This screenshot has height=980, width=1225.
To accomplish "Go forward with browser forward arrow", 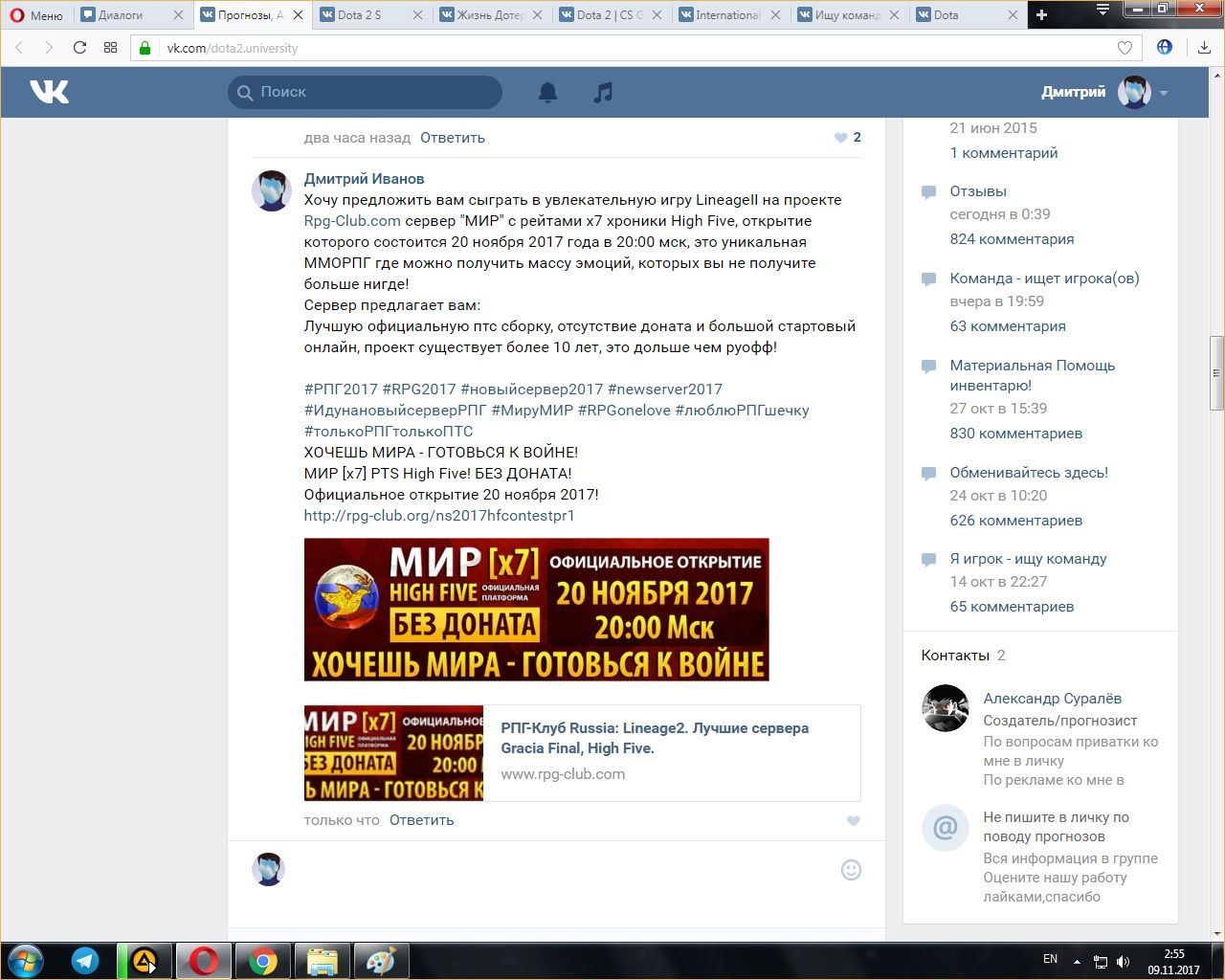I will [x=49, y=48].
